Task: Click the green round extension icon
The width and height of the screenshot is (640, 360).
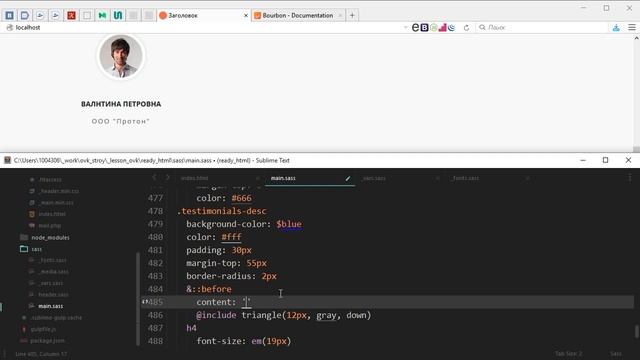Action: point(433,27)
